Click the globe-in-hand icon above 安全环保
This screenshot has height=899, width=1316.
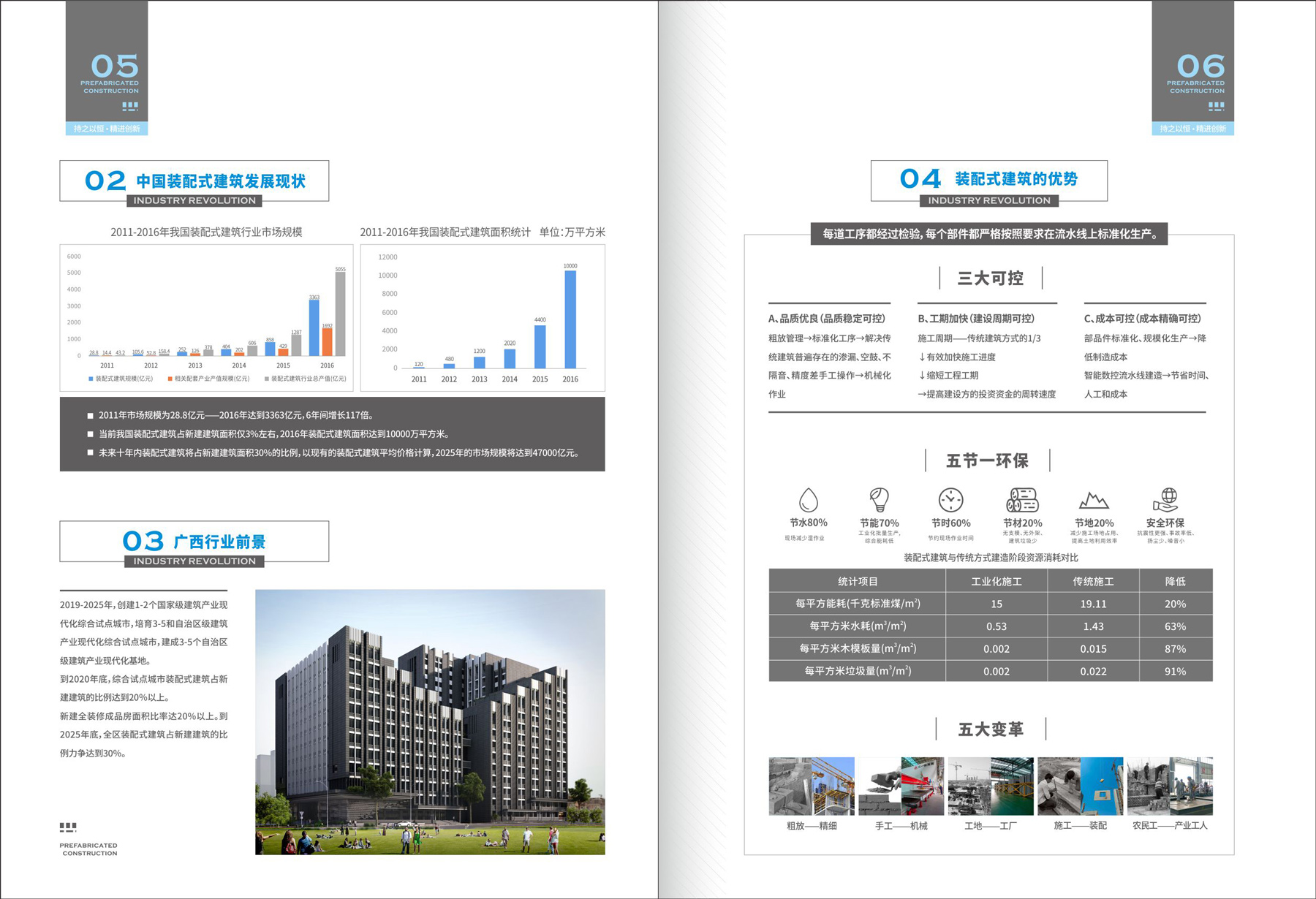pyautogui.click(x=1165, y=500)
